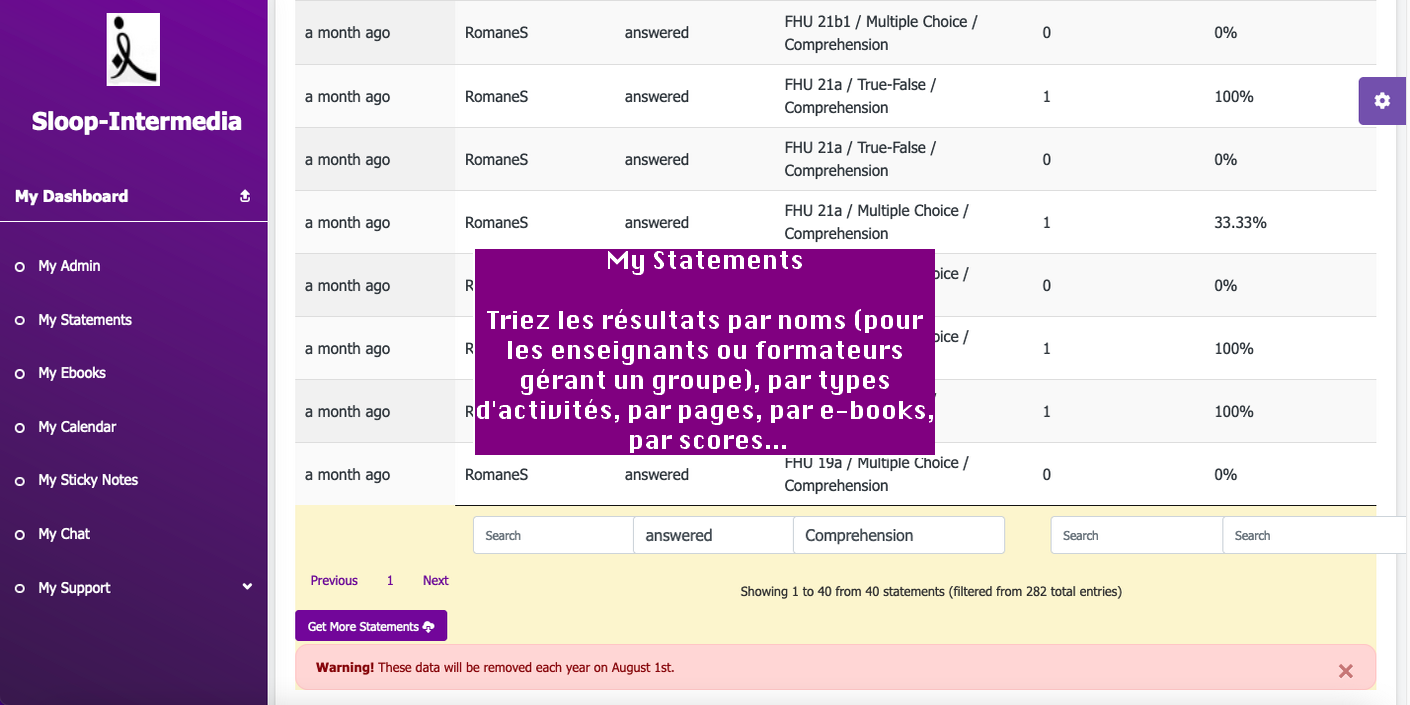1410x705 pixels.
Task: Go to the Next page
Action: pos(436,580)
